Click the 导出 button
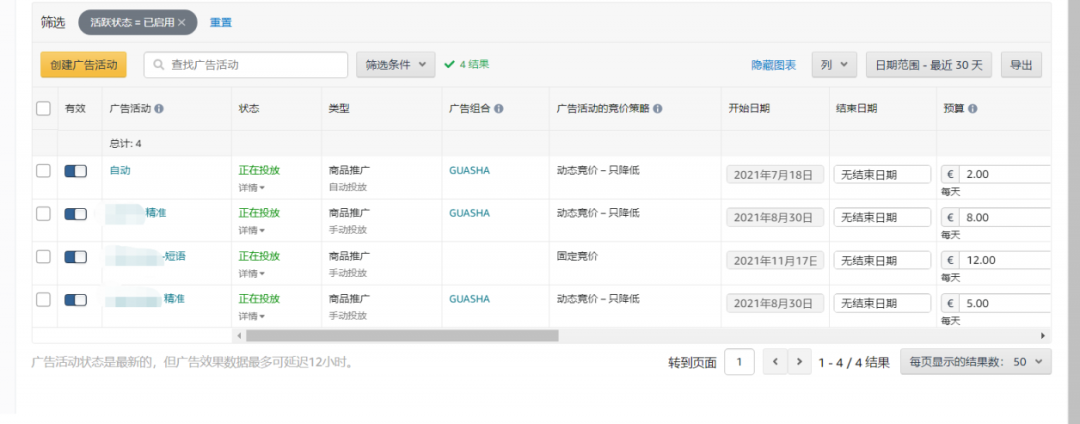 tap(1021, 65)
